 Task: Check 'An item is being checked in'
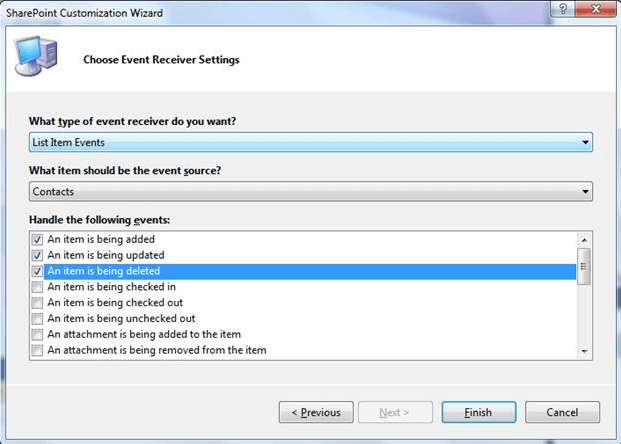tap(37, 287)
